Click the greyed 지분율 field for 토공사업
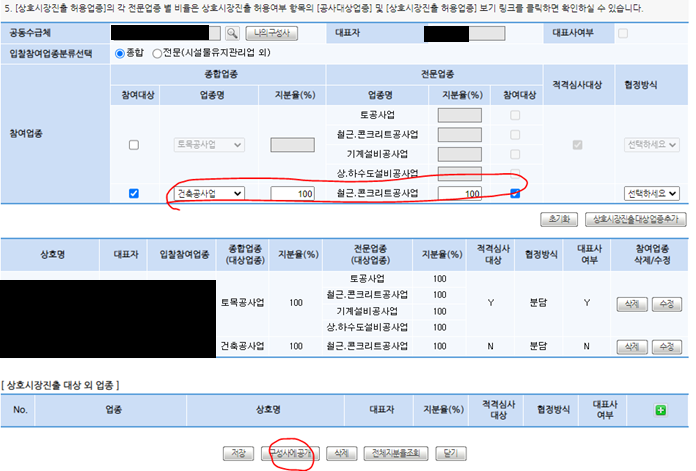Viewport: 696px width, 471px height. [x=459, y=115]
